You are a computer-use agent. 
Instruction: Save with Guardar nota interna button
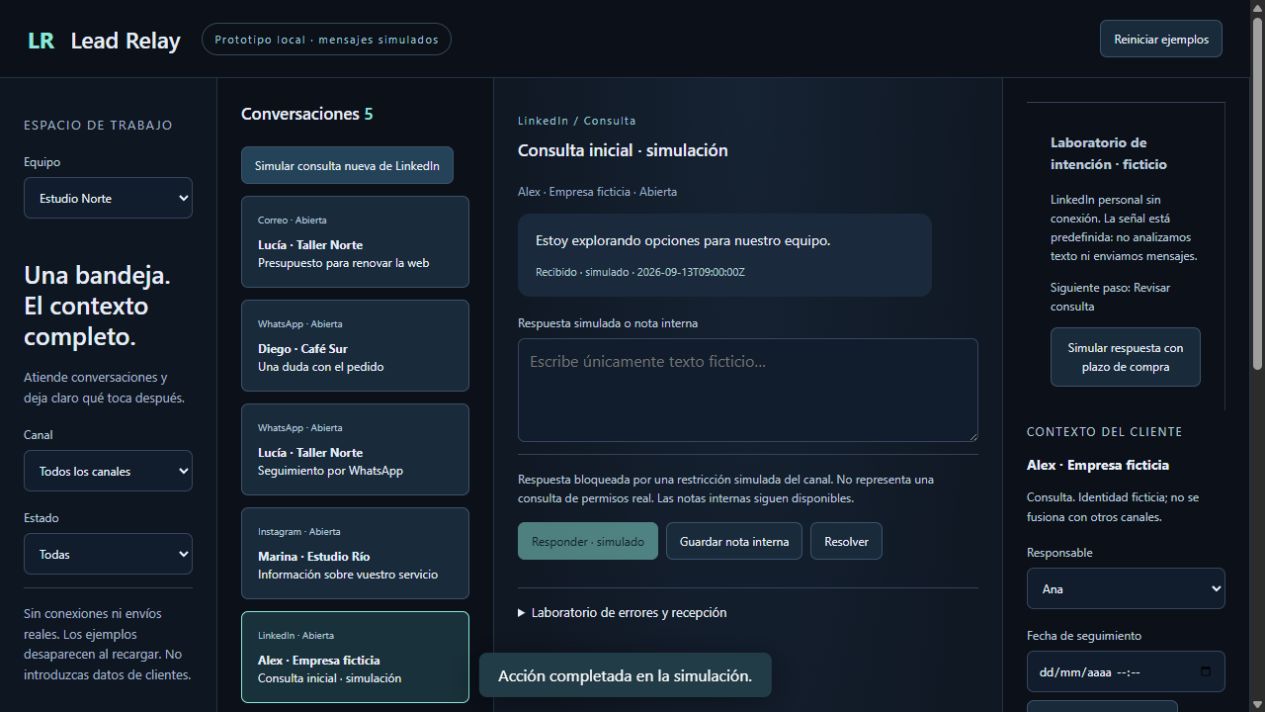tap(734, 541)
